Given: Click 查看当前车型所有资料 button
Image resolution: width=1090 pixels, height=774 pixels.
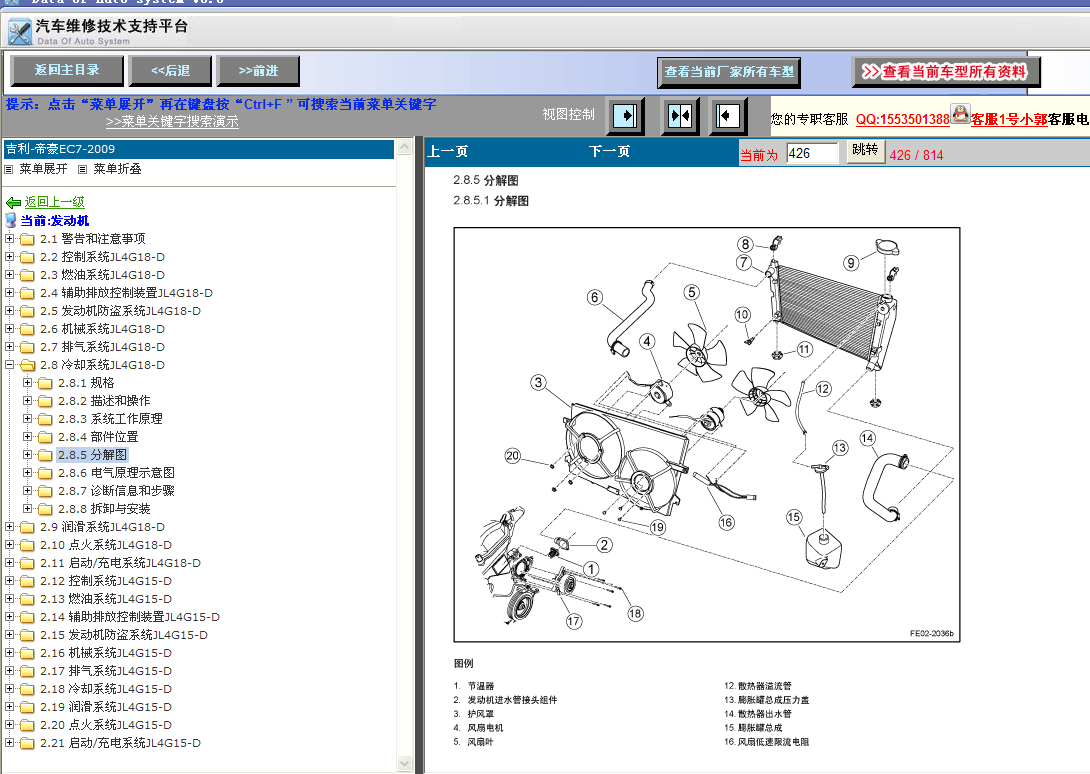Looking at the screenshot, I should pos(945,72).
